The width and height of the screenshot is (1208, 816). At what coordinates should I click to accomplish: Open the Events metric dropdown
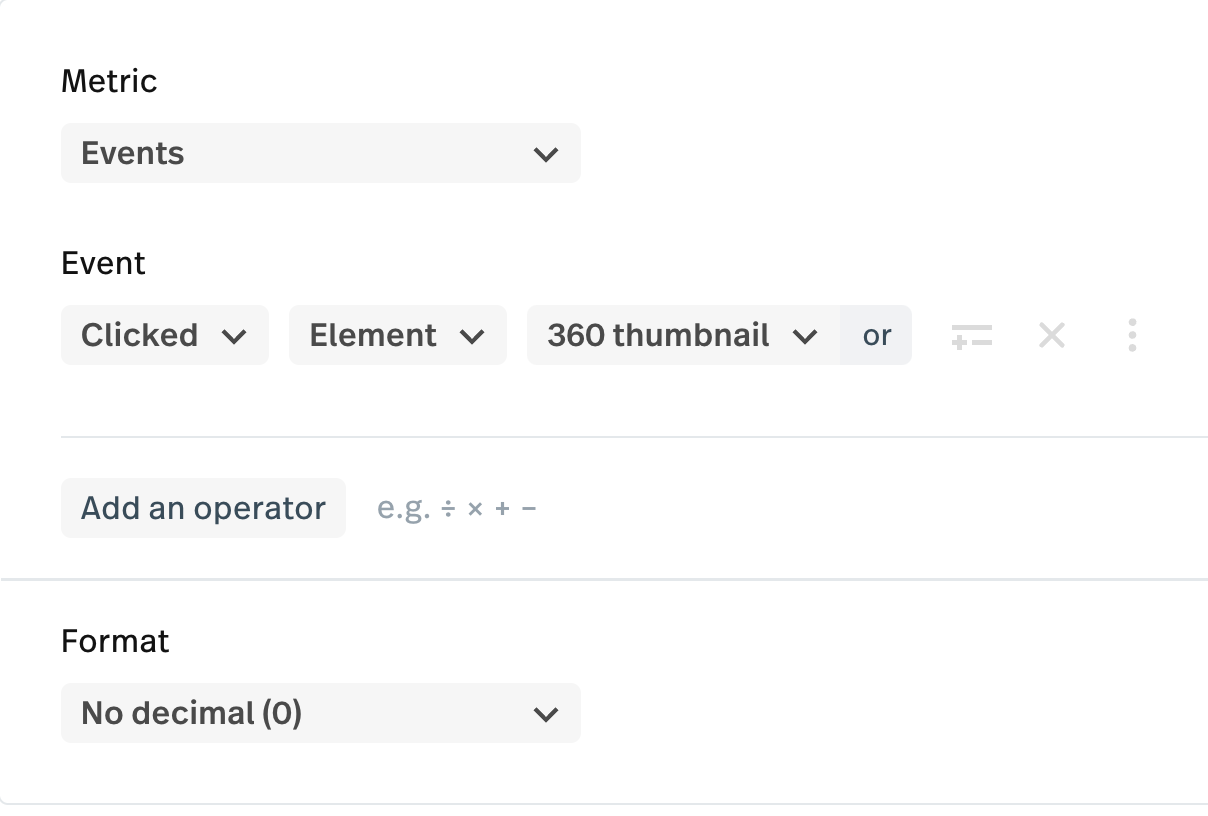point(320,153)
